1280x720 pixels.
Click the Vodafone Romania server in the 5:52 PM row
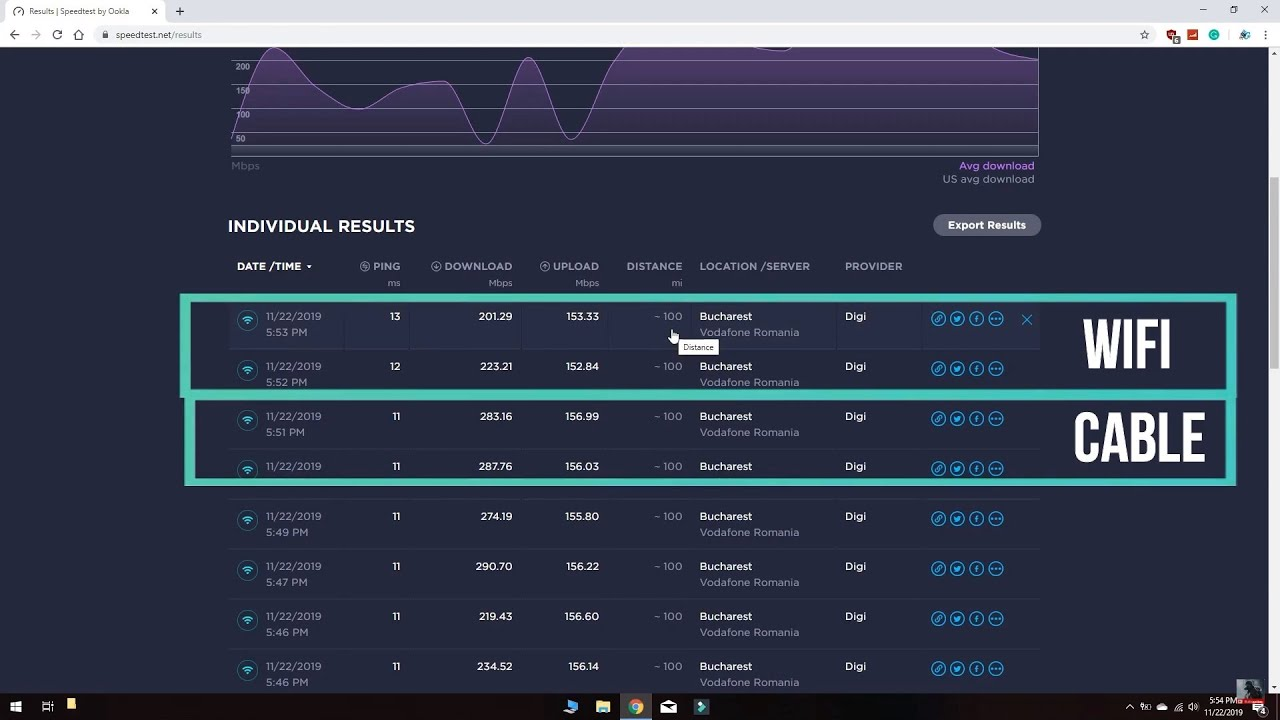coord(749,382)
